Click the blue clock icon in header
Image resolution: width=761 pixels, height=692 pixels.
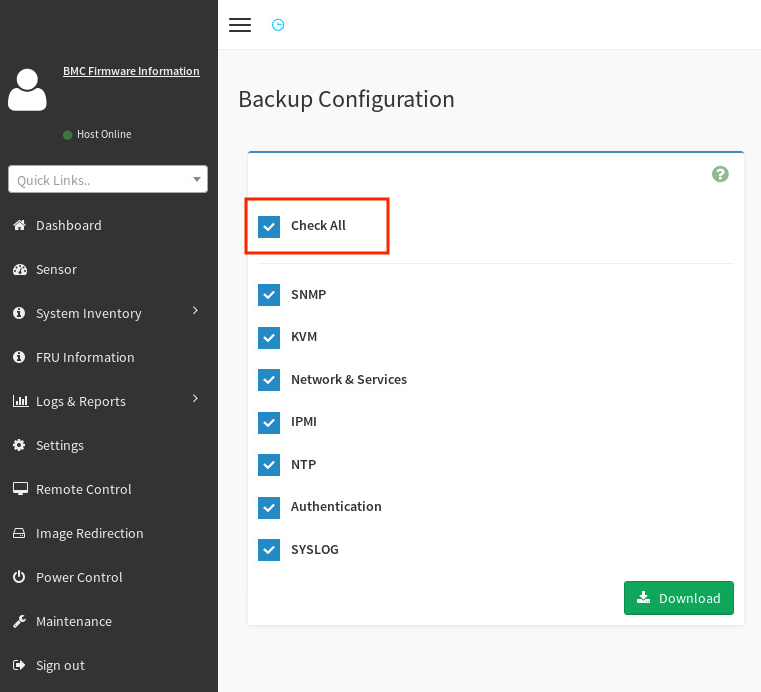click(278, 25)
